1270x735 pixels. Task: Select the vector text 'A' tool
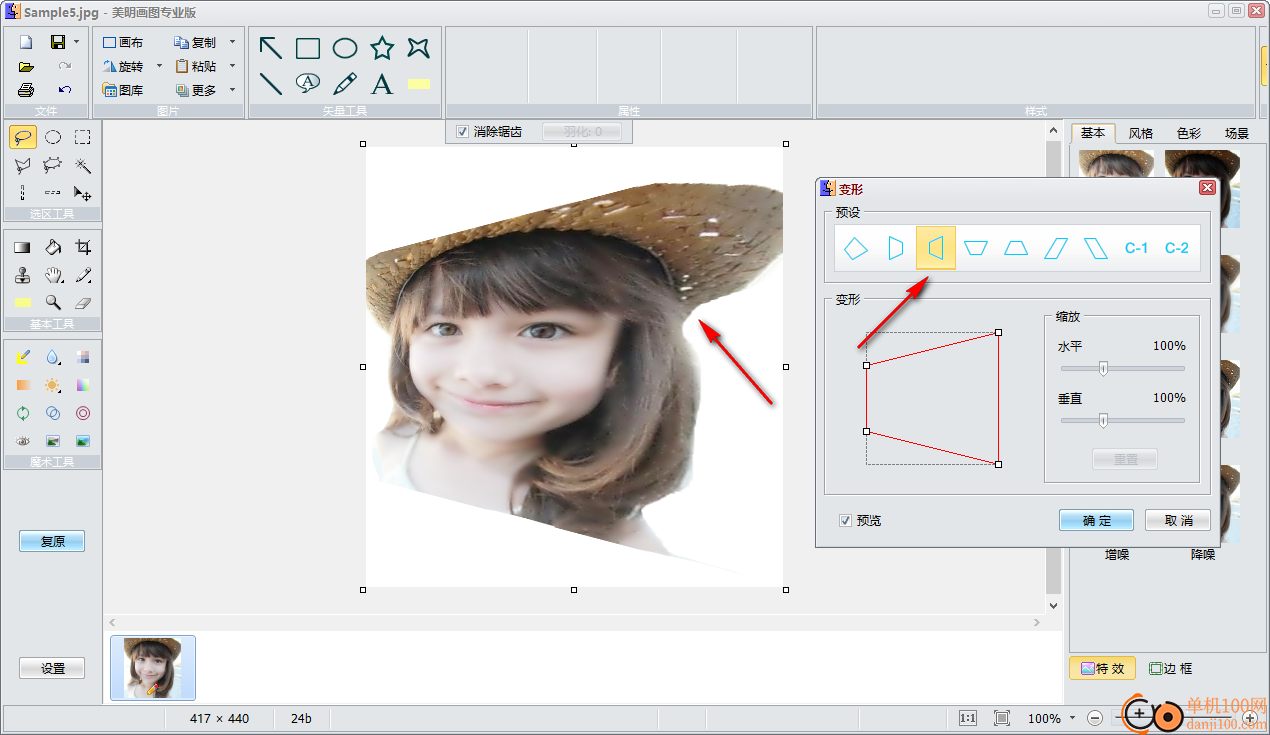point(382,84)
